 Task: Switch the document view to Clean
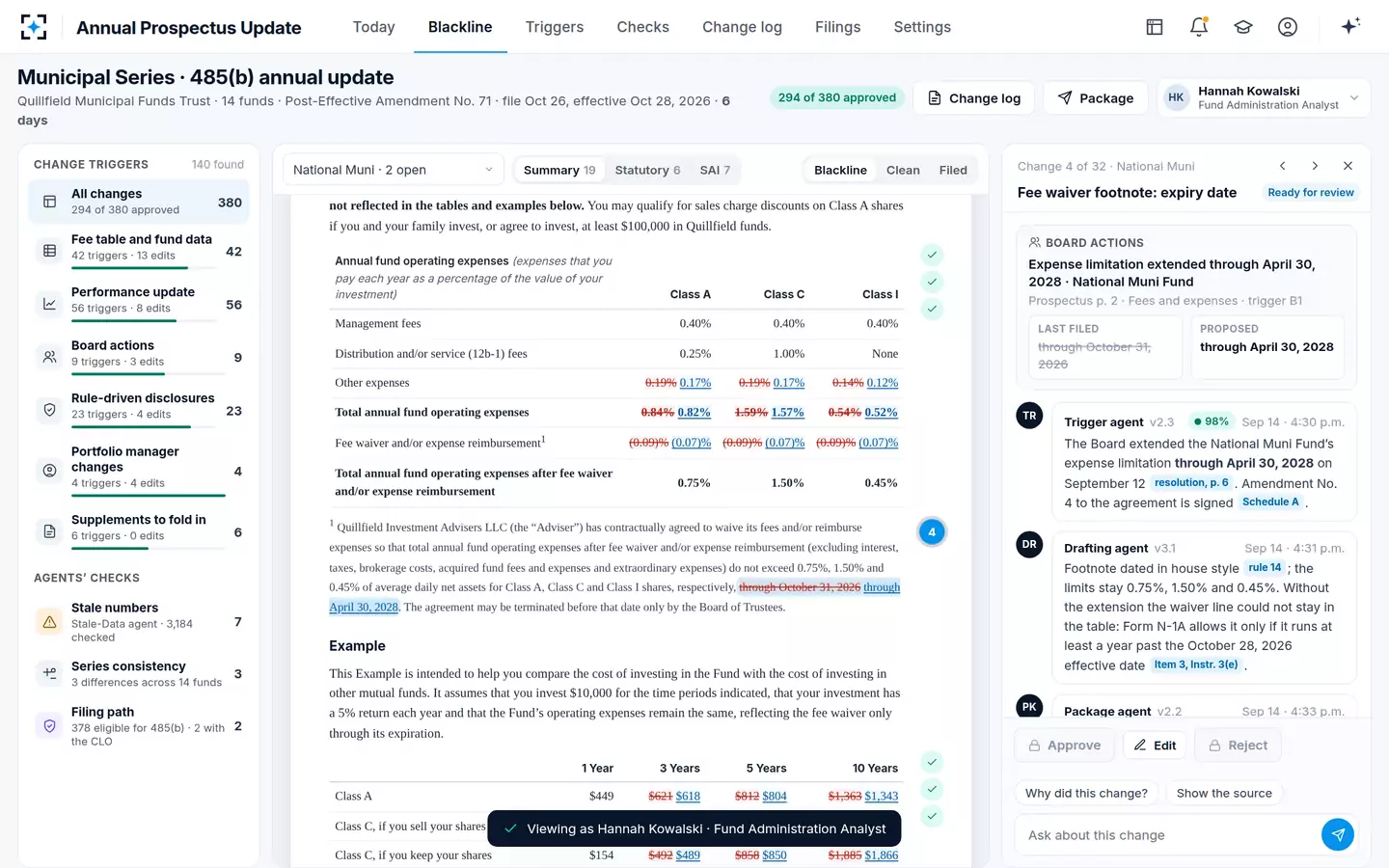pos(903,171)
